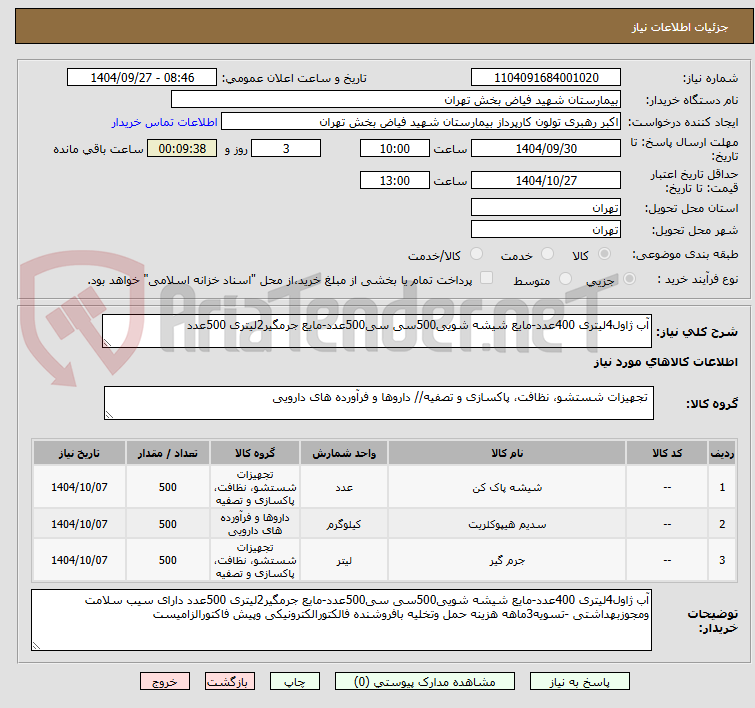This screenshot has height=708, width=755.
Task: Click the announcement date field 1404/09/27 - 08:46
Action: pyautogui.click(x=142, y=78)
